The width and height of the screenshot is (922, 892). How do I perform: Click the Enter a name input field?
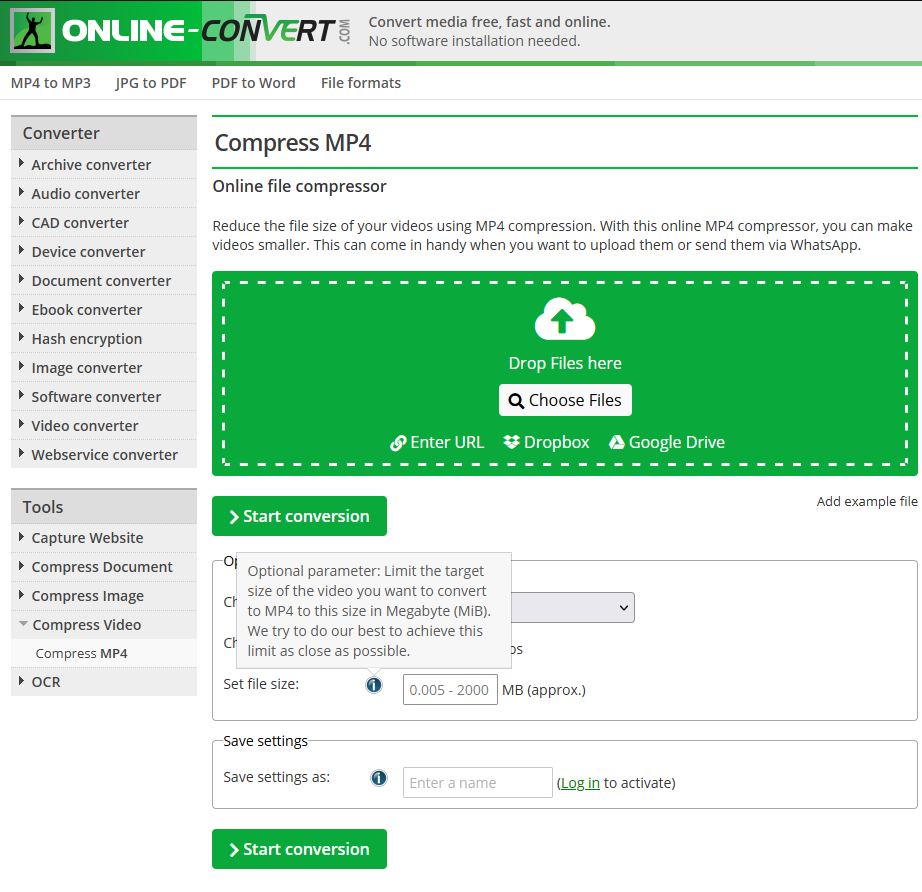(477, 783)
